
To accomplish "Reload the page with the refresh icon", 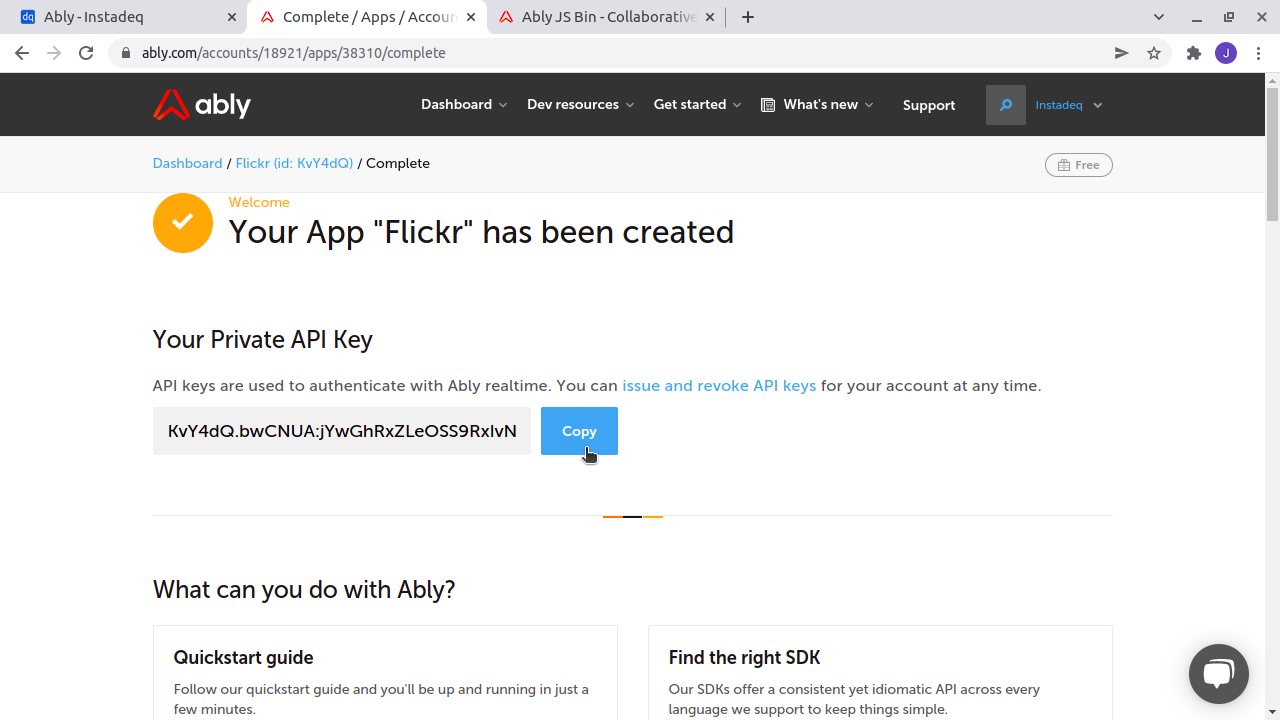I will pos(86,53).
